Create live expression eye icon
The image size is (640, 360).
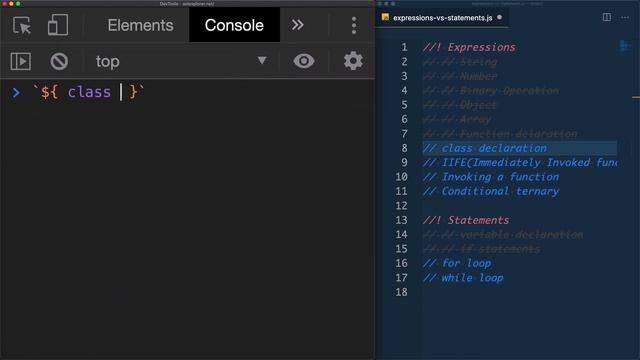304,61
